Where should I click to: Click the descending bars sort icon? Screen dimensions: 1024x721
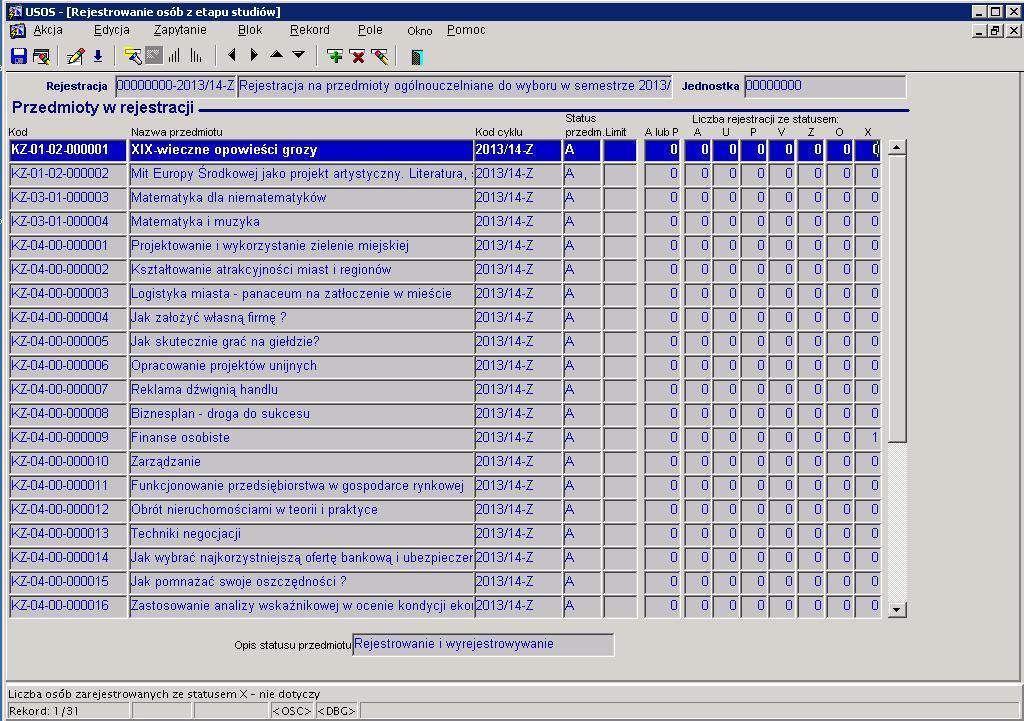coord(196,56)
